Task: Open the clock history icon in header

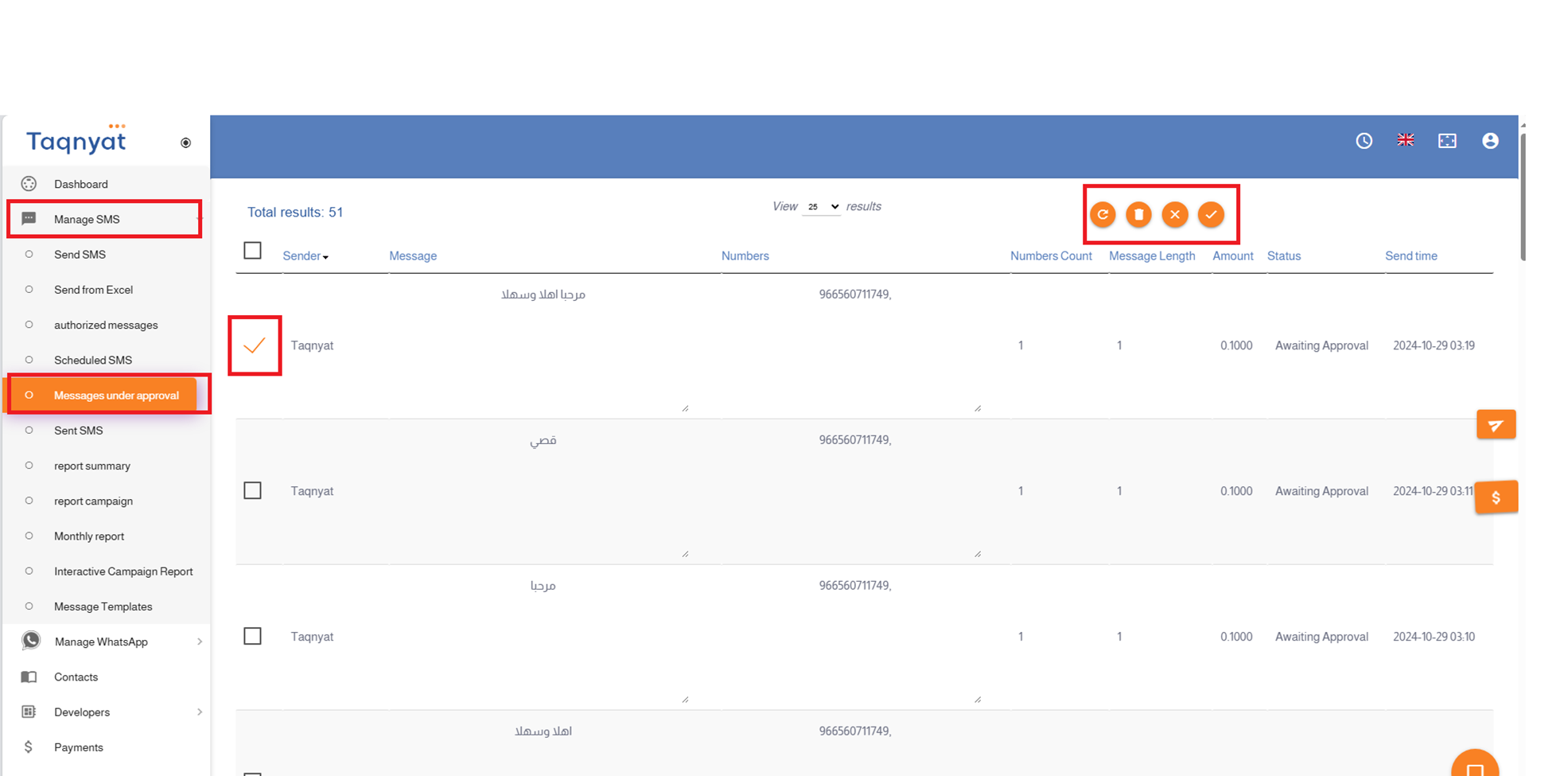Action: (x=1364, y=141)
